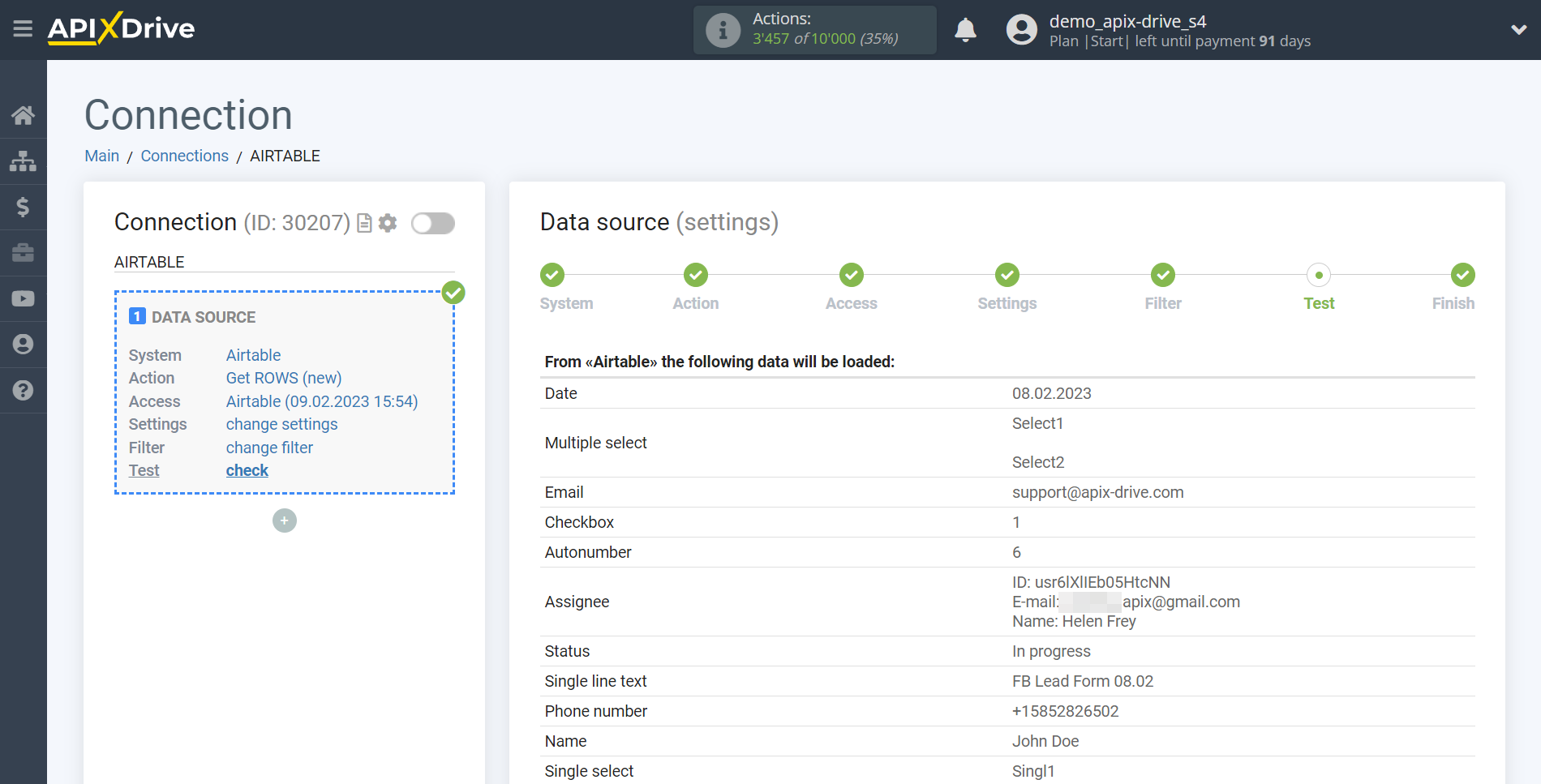Open connection settings gear icon

click(x=388, y=223)
